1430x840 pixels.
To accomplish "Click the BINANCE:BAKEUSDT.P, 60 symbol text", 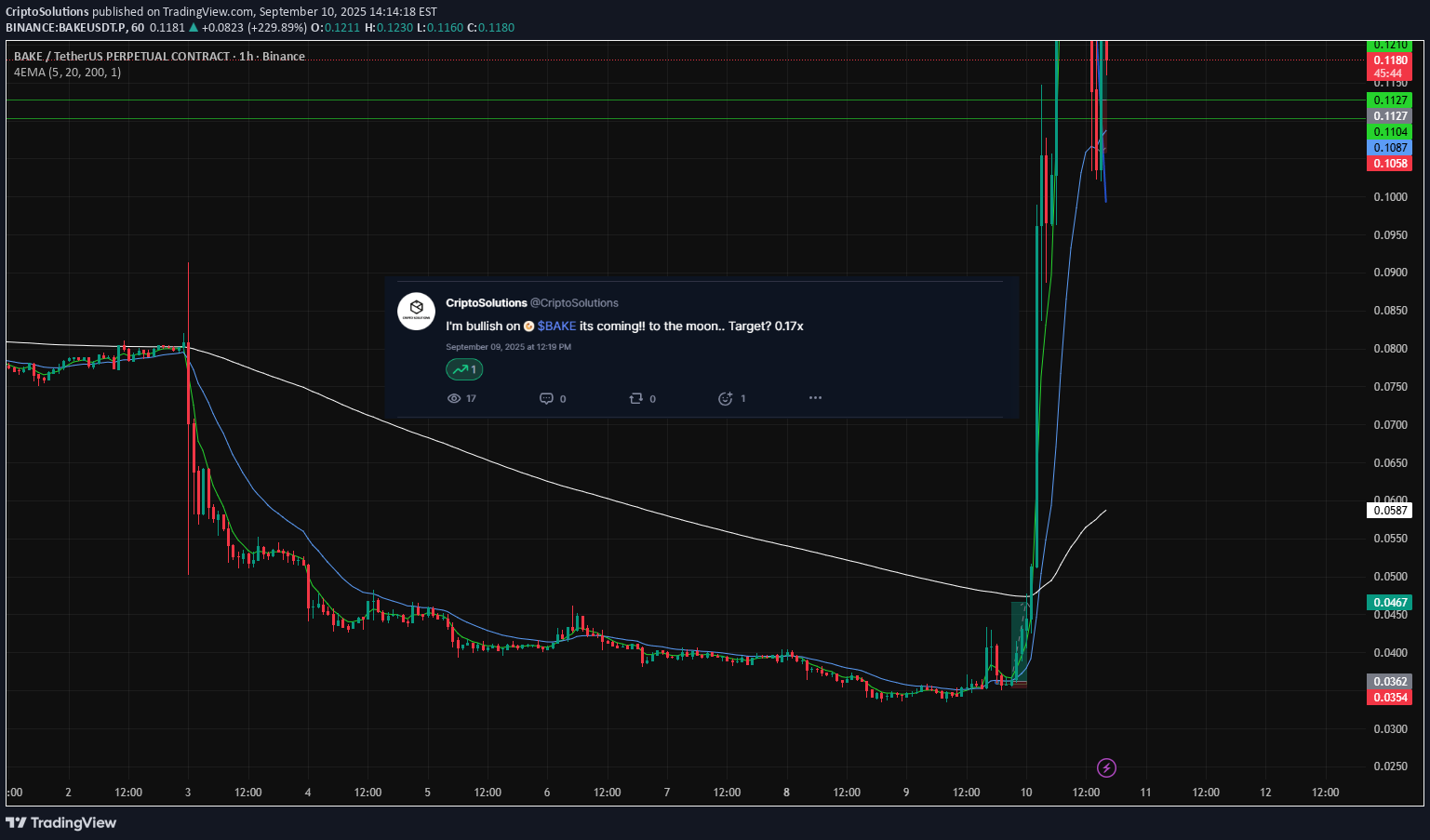I will point(74,28).
